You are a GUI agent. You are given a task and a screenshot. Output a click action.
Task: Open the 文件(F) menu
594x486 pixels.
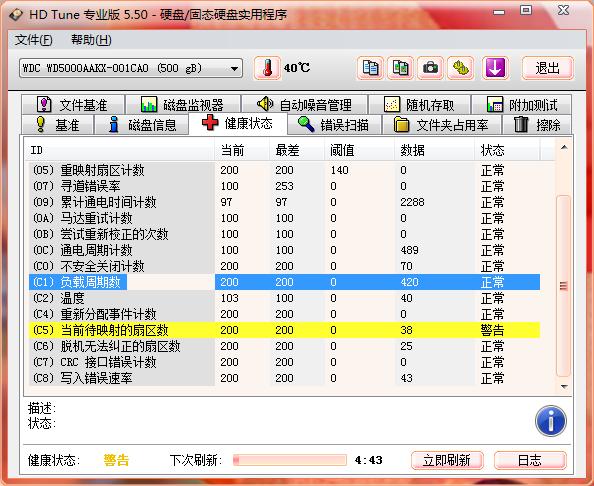click(x=33, y=40)
